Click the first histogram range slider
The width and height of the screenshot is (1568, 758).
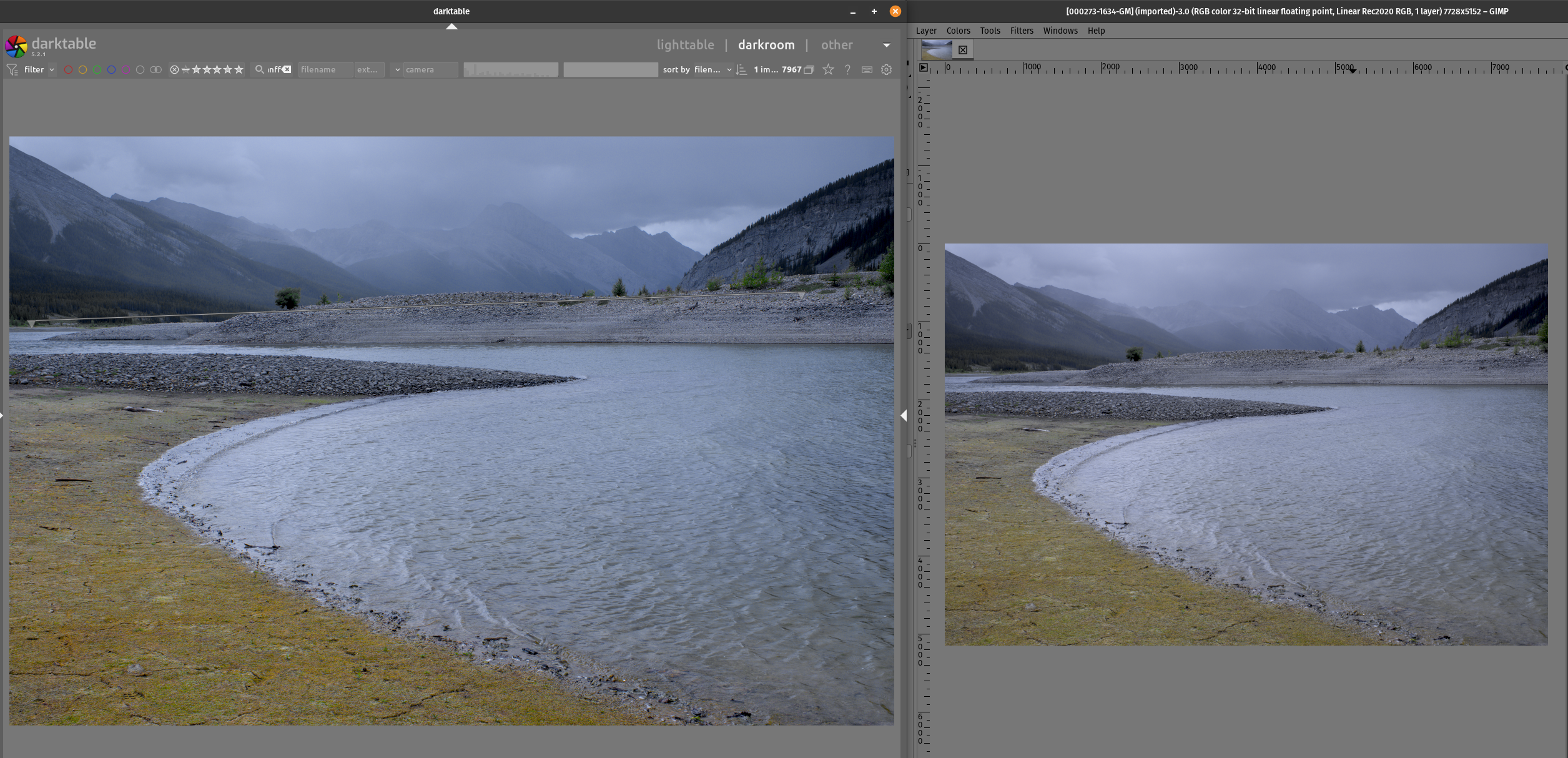(x=511, y=70)
